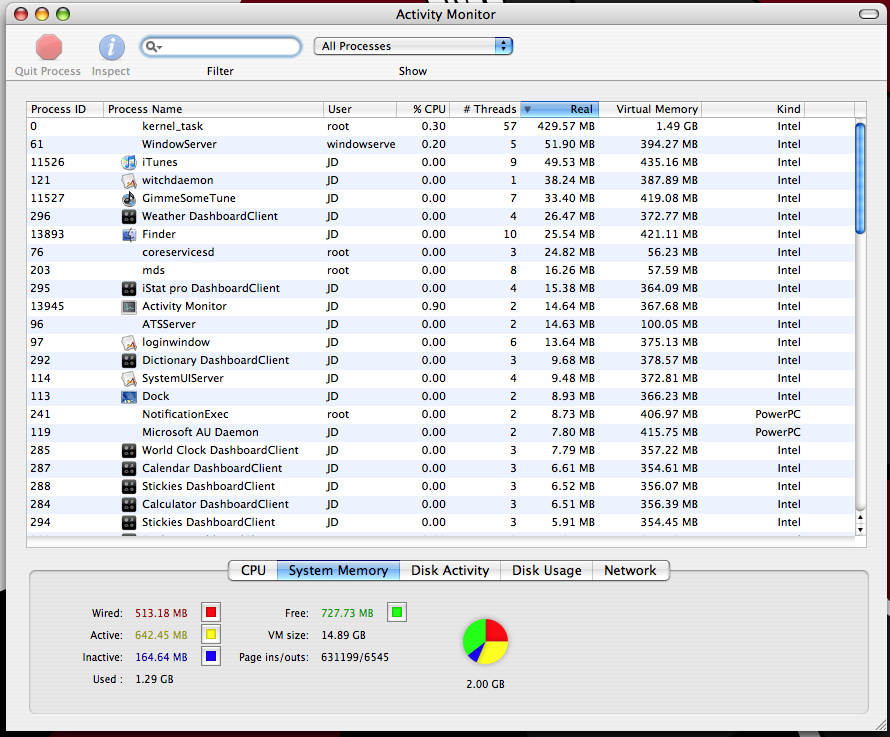Click the 727.73 MB Free value
The image size is (890, 737).
(347, 613)
